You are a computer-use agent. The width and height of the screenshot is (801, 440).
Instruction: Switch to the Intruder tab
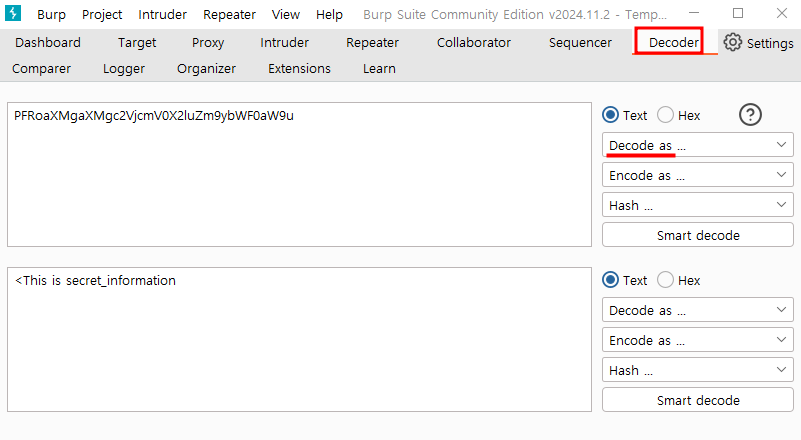coord(284,42)
